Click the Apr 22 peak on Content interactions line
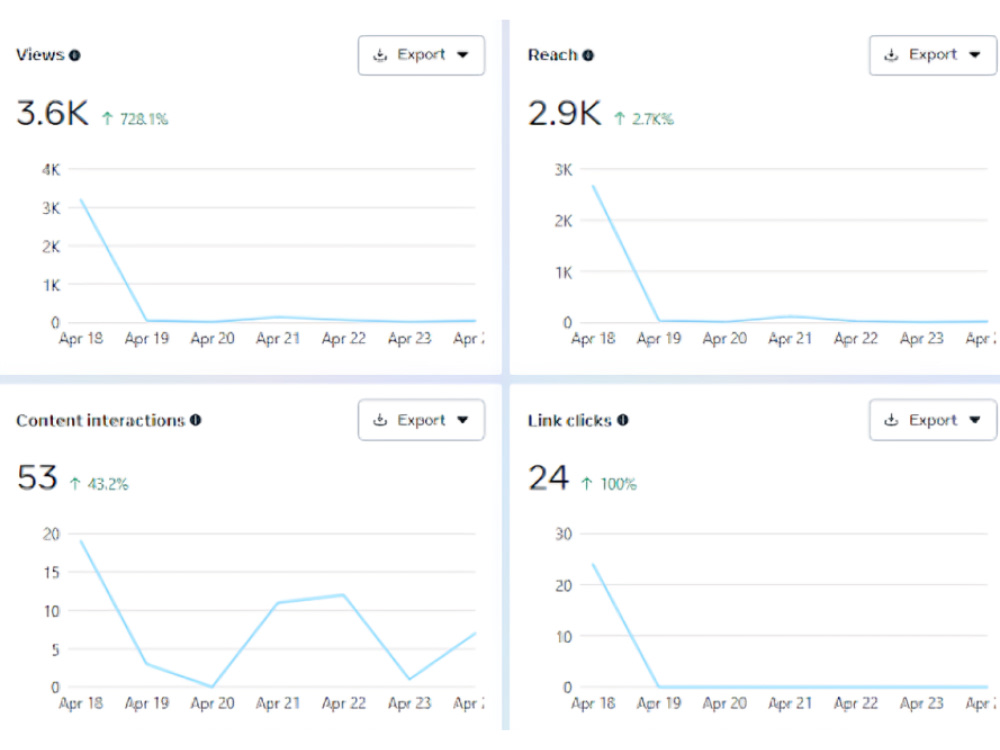 click(344, 595)
